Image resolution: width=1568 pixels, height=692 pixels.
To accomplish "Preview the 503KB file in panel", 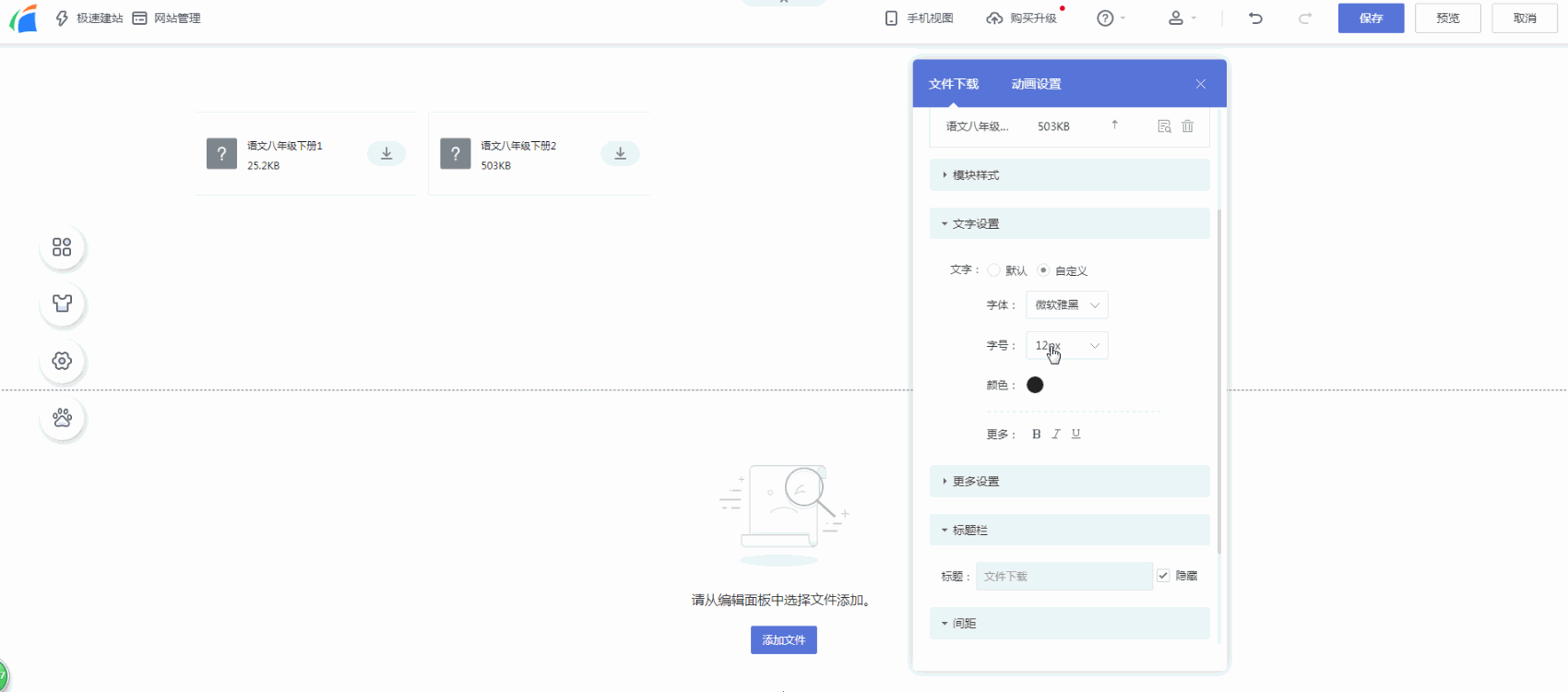I will (1164, 126).
